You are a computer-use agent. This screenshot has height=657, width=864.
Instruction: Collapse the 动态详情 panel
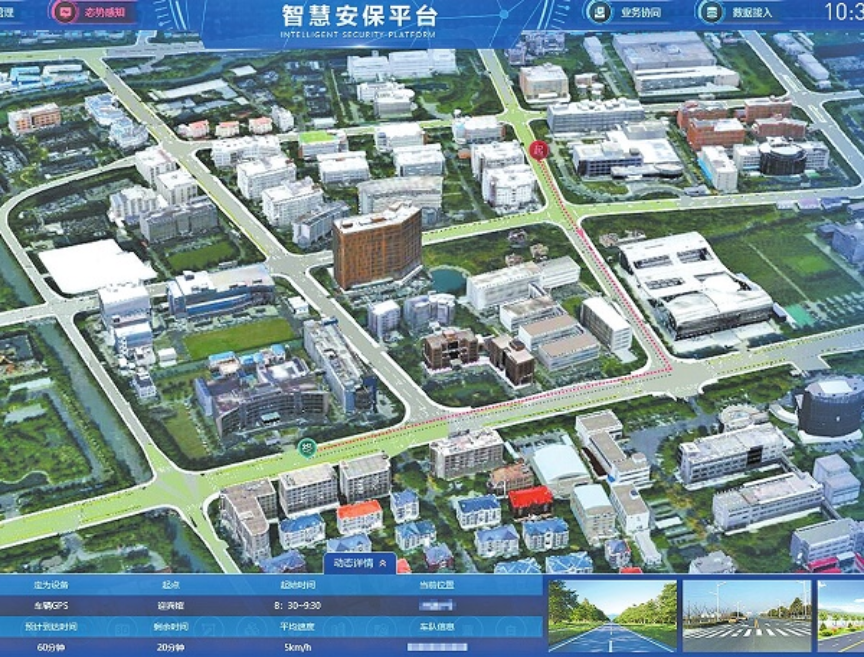click(x=359, y=563)
